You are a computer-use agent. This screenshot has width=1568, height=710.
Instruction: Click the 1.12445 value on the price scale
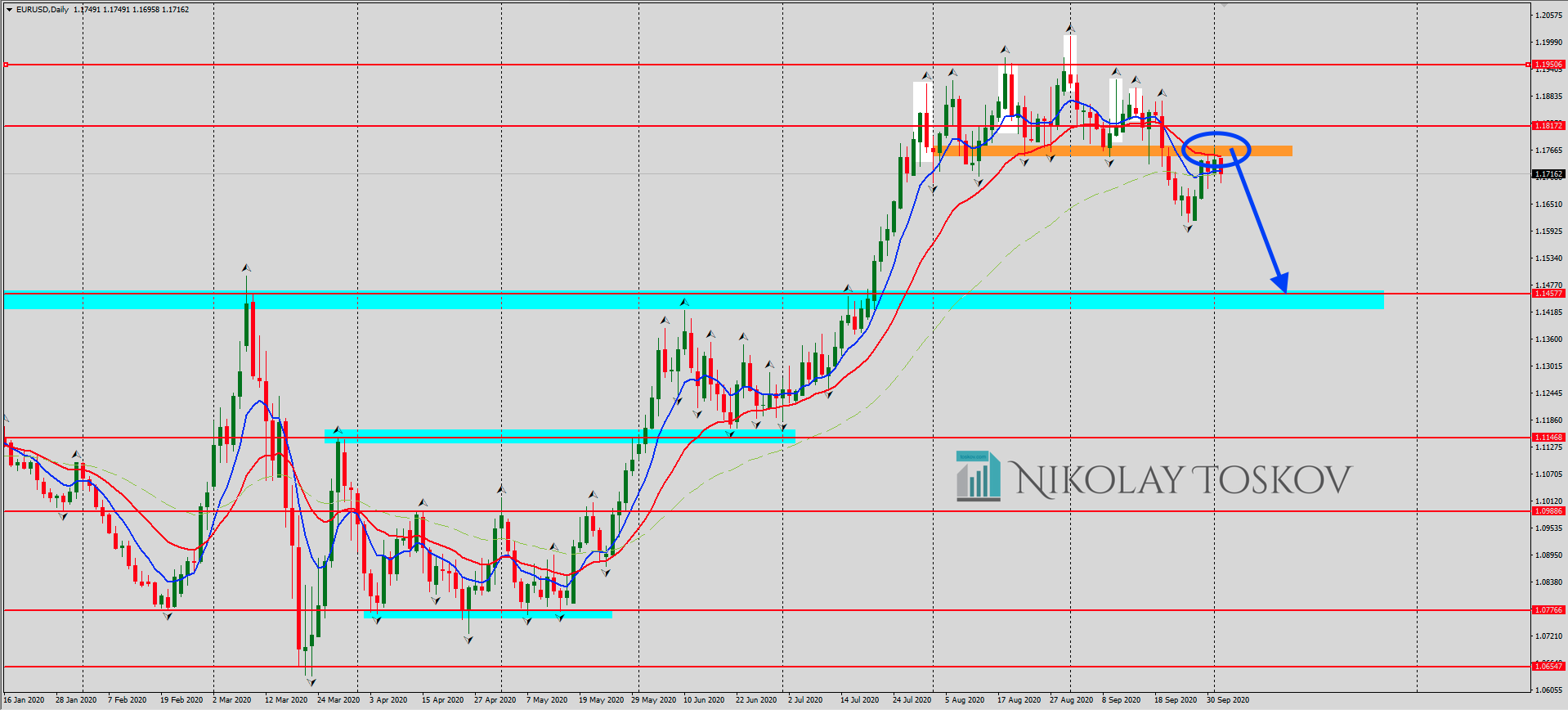pyautogui.click(x=1549, y=393)
